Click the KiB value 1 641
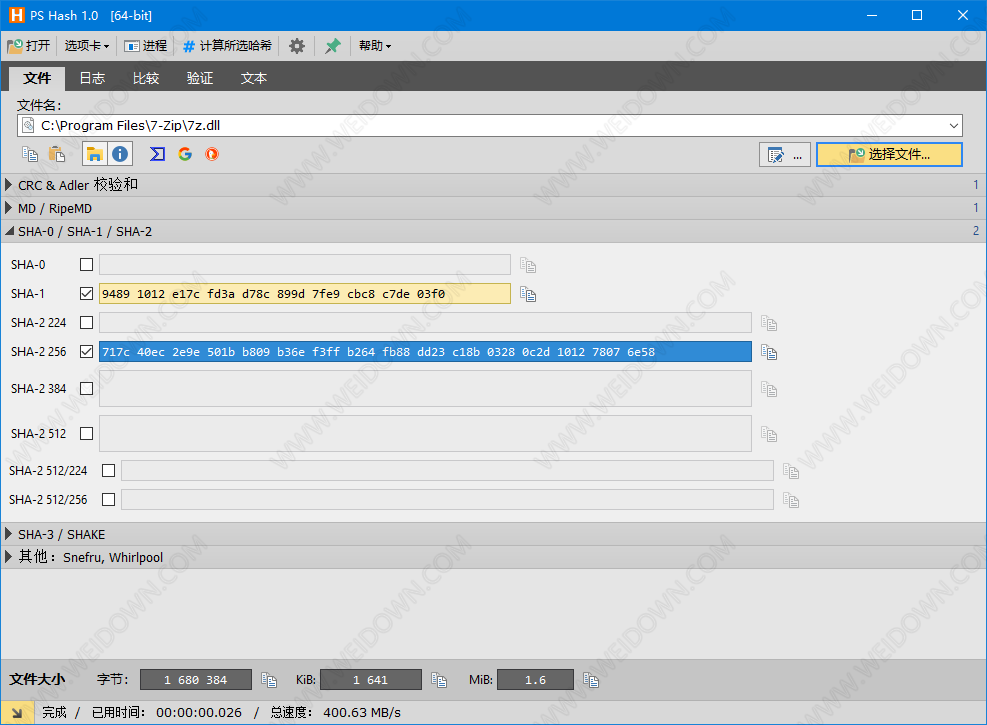 (371, 680)
